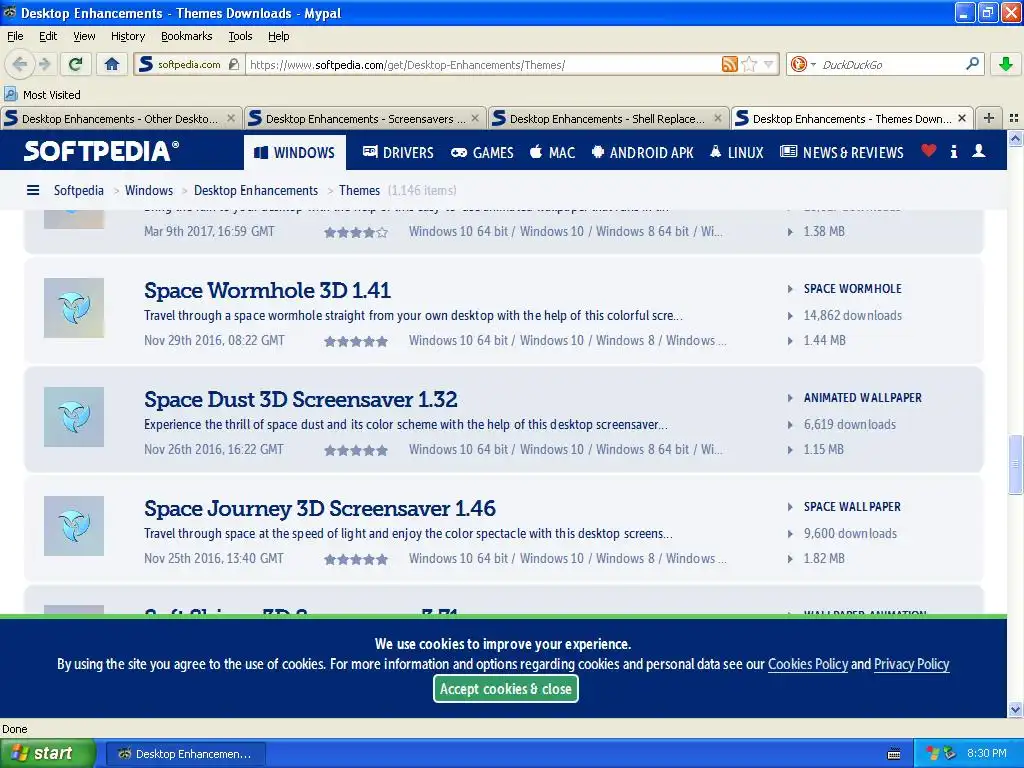Close the Screensavers tab

pyautogui.click(x=475, y=118)
